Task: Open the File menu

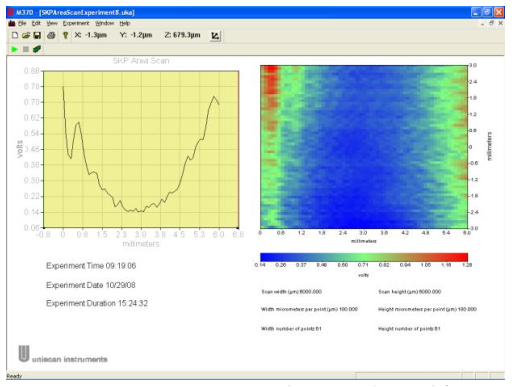Action: click(22, 23)
